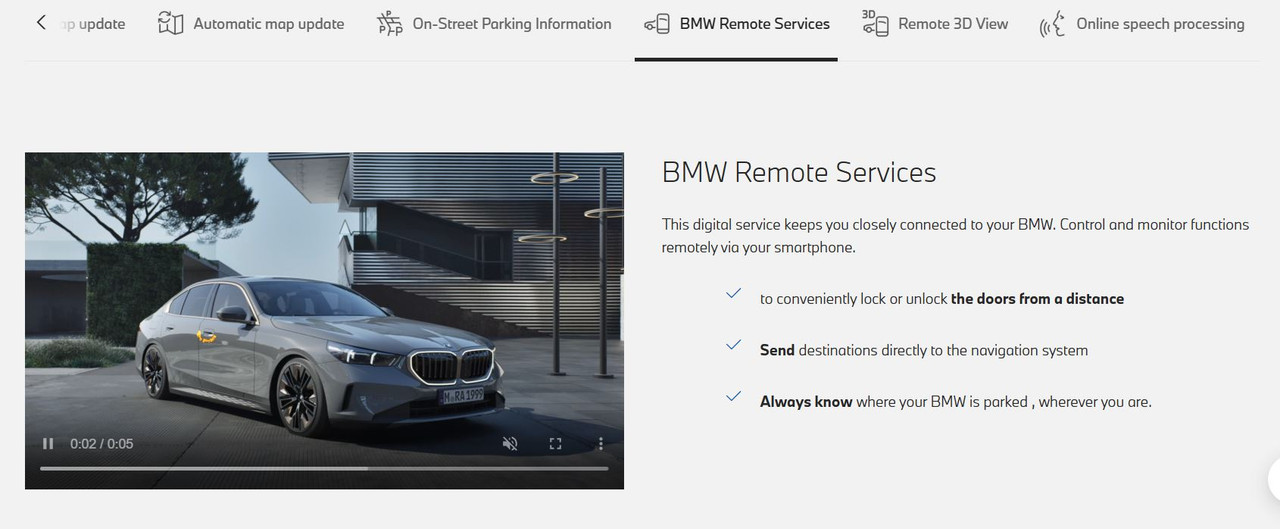The image size is (1280, 529).
Task: Click the Automatic map update icon
Action: click(x=171, y=24)
